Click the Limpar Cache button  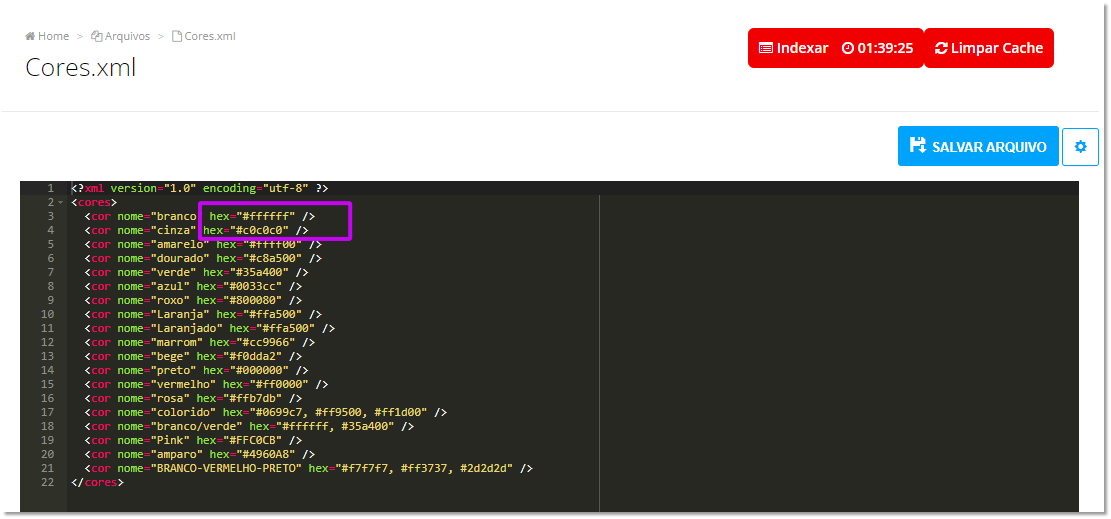[989, 48]
